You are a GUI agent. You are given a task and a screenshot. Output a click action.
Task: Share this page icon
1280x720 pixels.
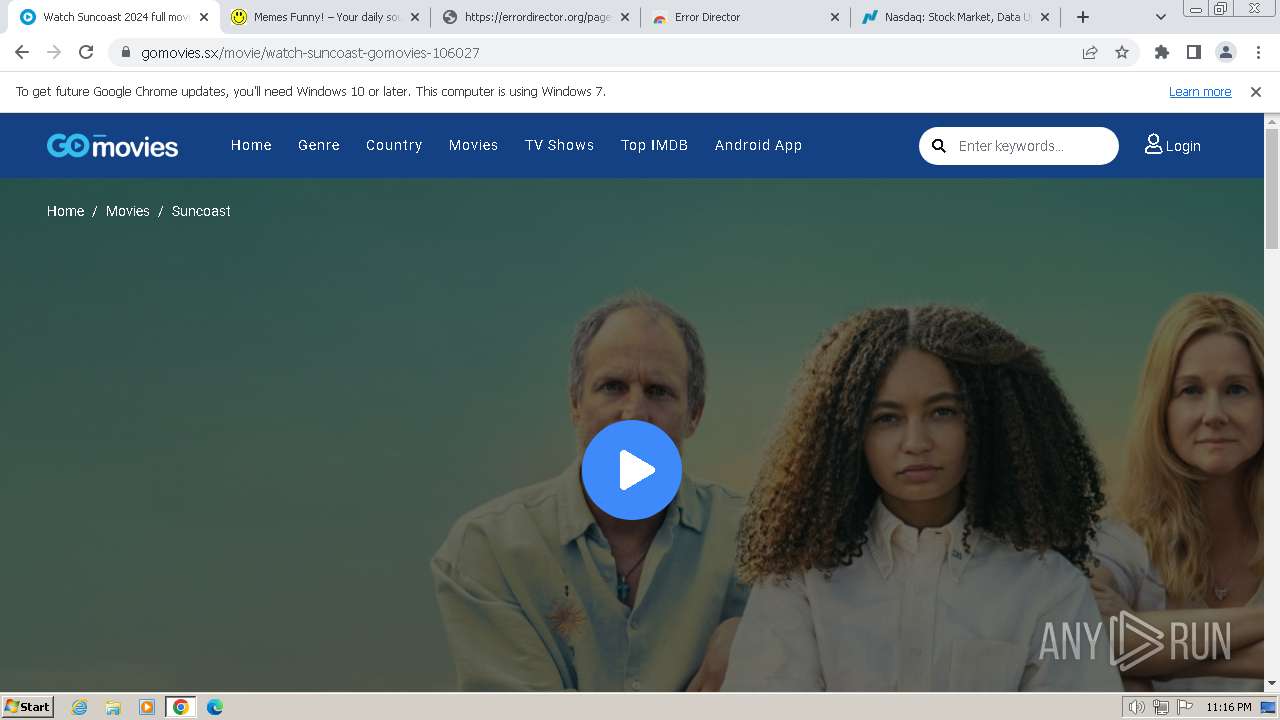(1090, 52)
